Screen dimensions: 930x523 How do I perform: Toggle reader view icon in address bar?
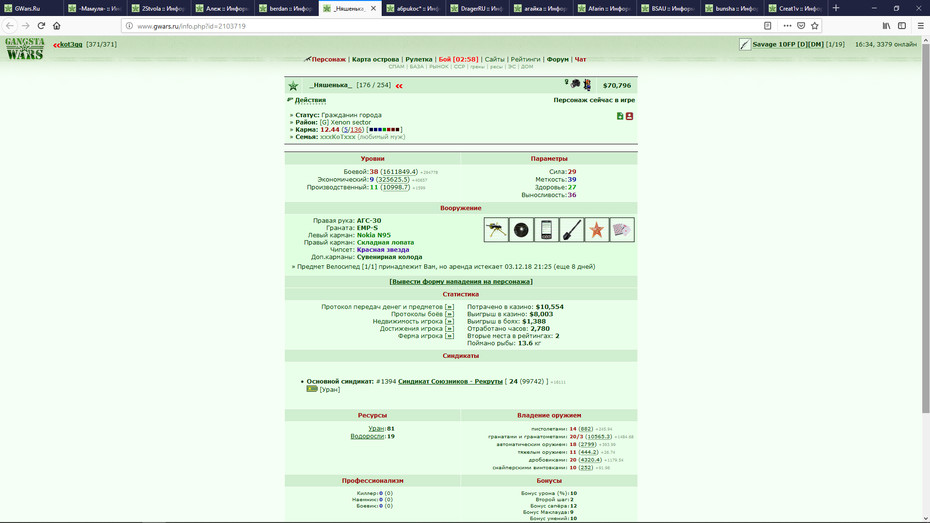coord(767,25)
